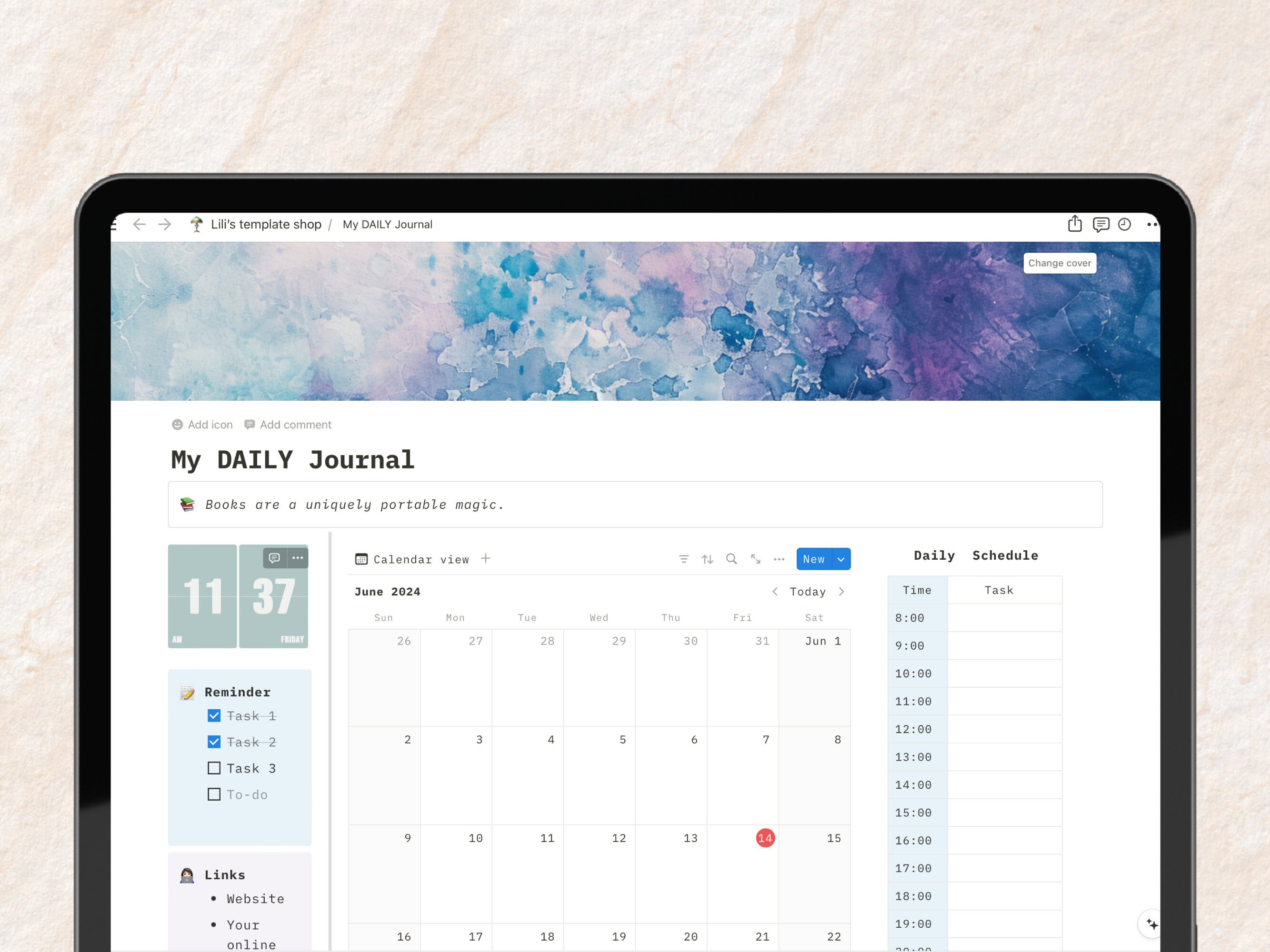
Task: Open page history clock icon
Action: pos(1124,224)
